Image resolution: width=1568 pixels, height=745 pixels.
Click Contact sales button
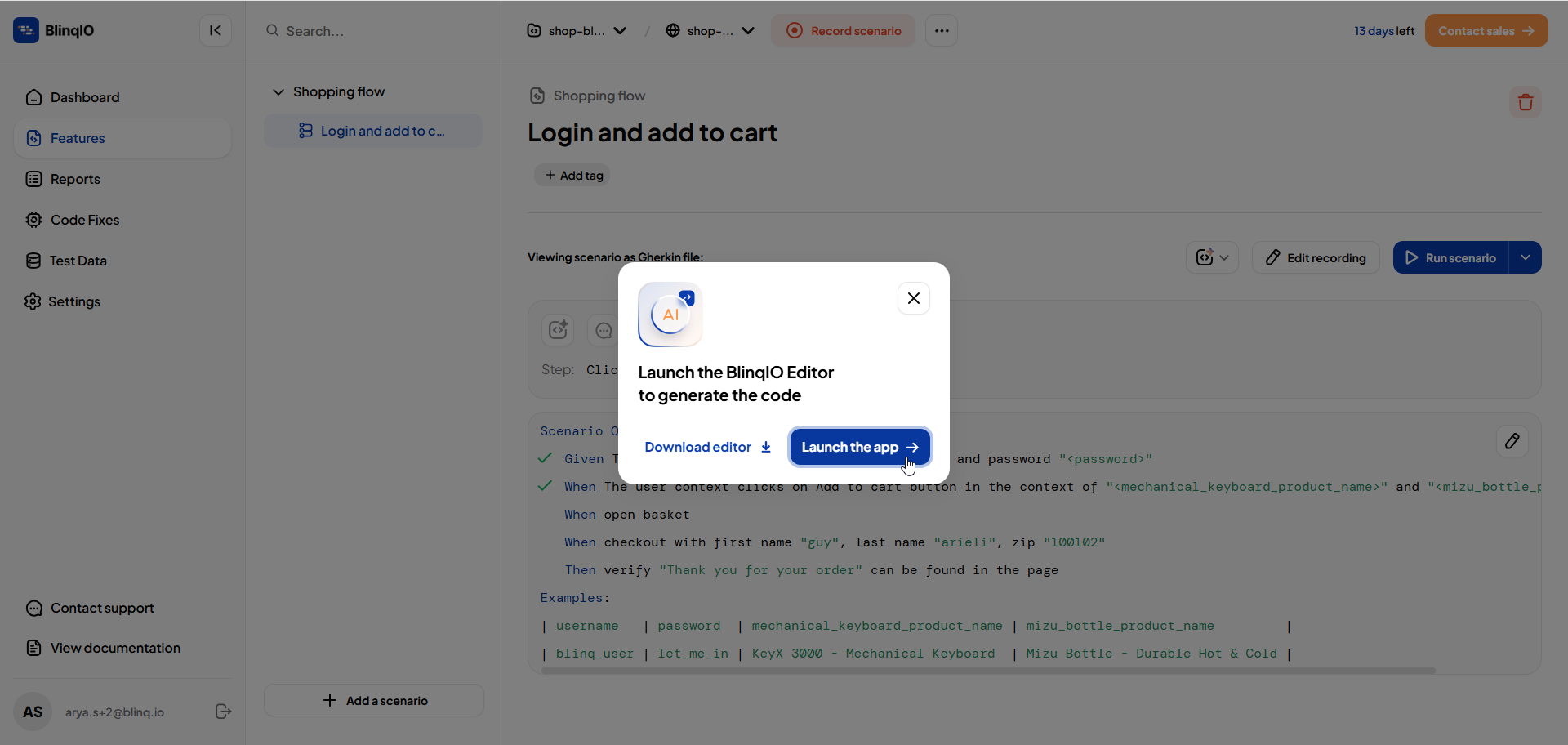tap(1486, 30)
